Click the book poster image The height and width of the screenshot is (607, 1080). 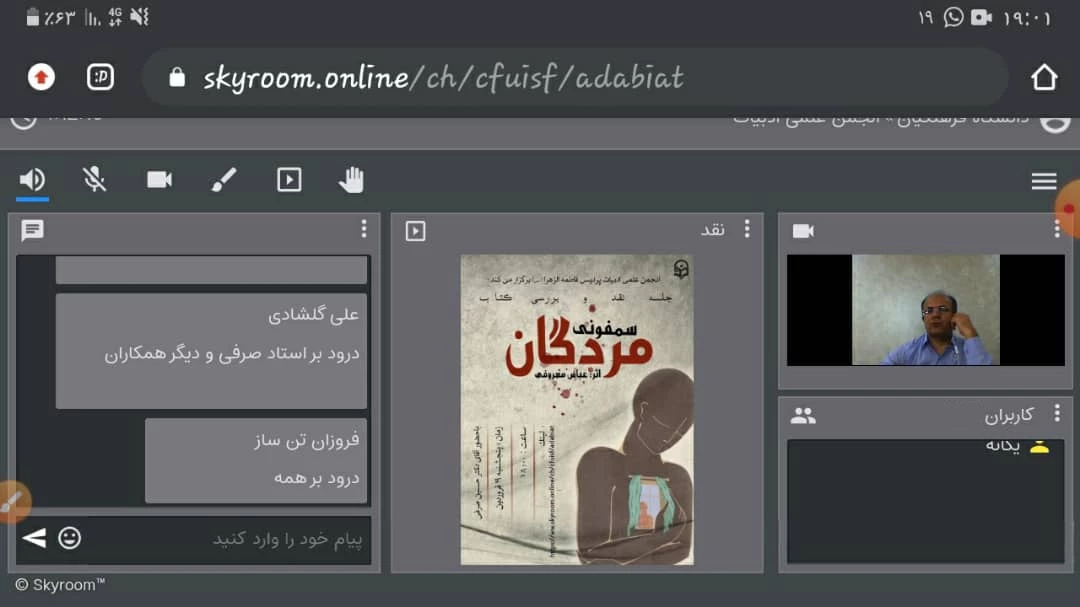pos(577,409)
